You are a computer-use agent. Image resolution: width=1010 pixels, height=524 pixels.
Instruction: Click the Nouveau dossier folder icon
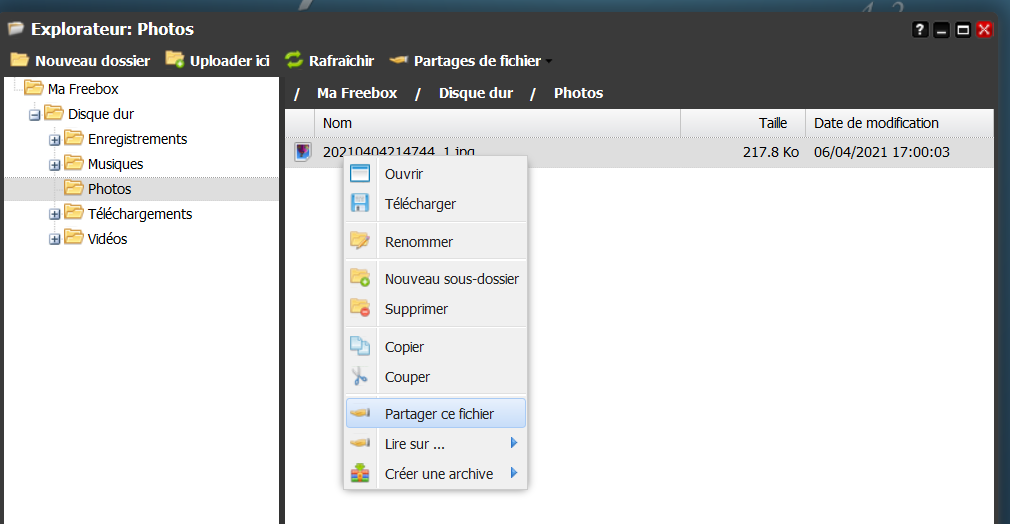pyautogui.click(x=19, y=60)
